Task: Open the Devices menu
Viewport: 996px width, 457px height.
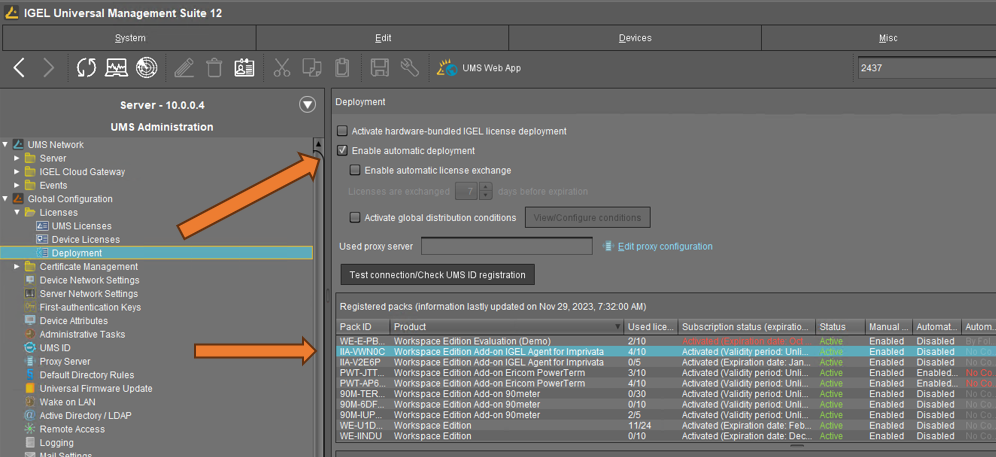Action: (635, 38)
